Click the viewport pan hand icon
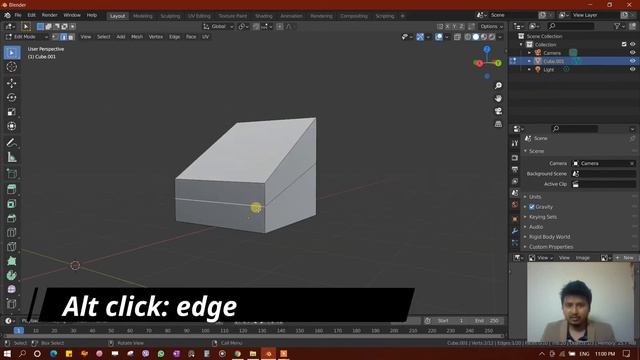The width and height of the screenshot is (640, 360). point(498,98)
